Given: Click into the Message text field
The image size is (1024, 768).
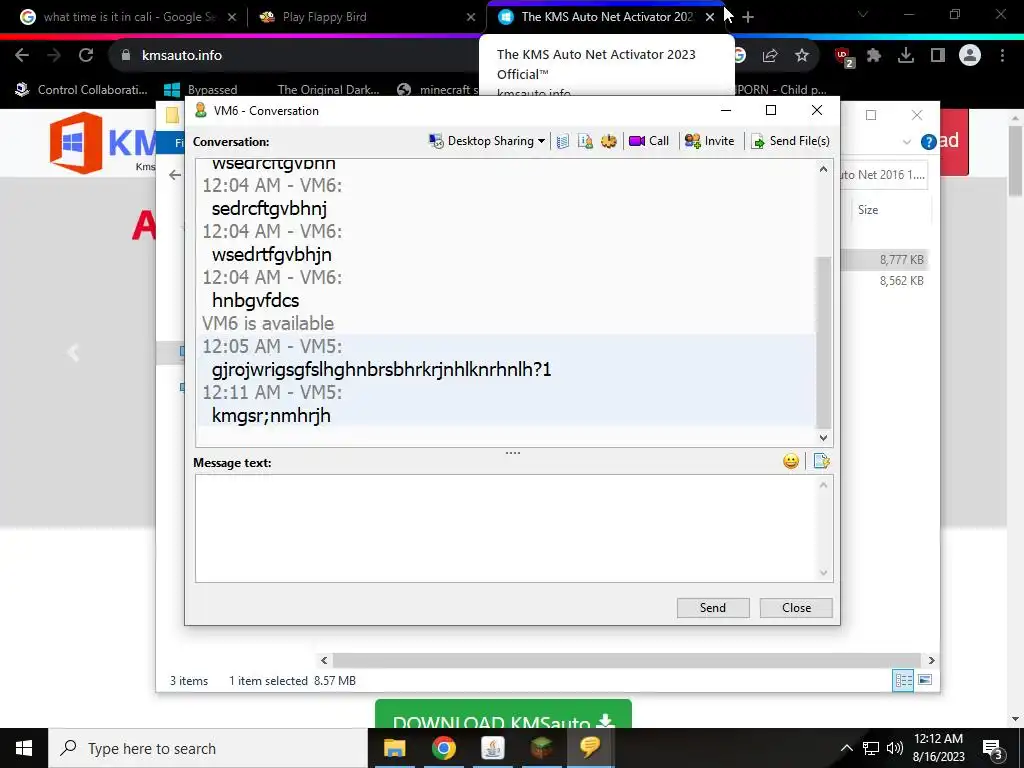Looking at the screenshot, I should coord(506,528).
